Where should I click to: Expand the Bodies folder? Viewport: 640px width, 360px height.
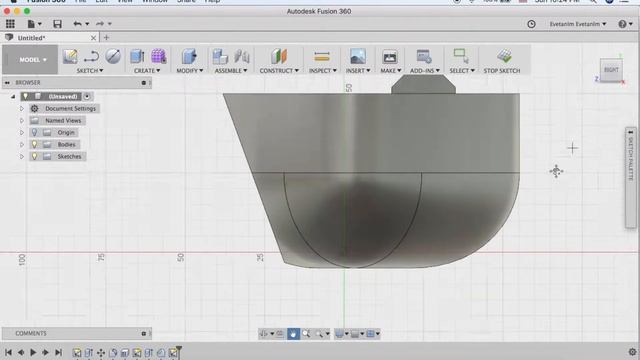[x=22, y=144]
